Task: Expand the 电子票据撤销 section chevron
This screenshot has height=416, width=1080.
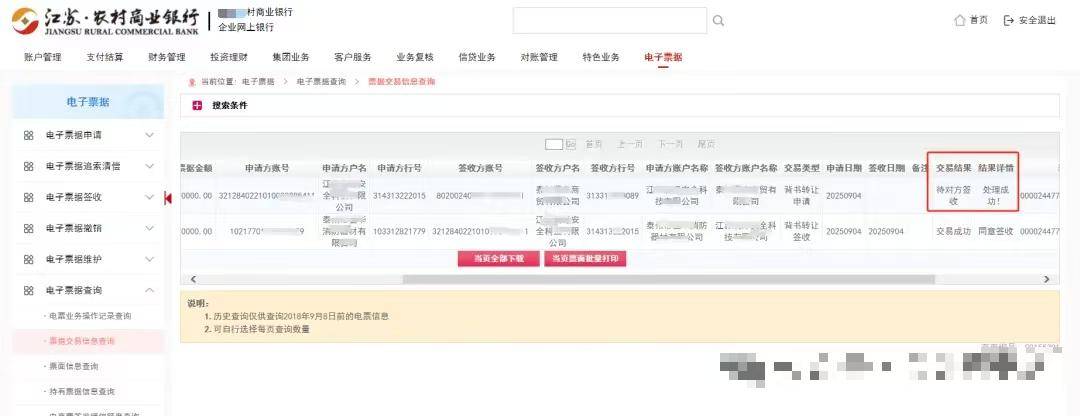Action: [x=150, y=228]
